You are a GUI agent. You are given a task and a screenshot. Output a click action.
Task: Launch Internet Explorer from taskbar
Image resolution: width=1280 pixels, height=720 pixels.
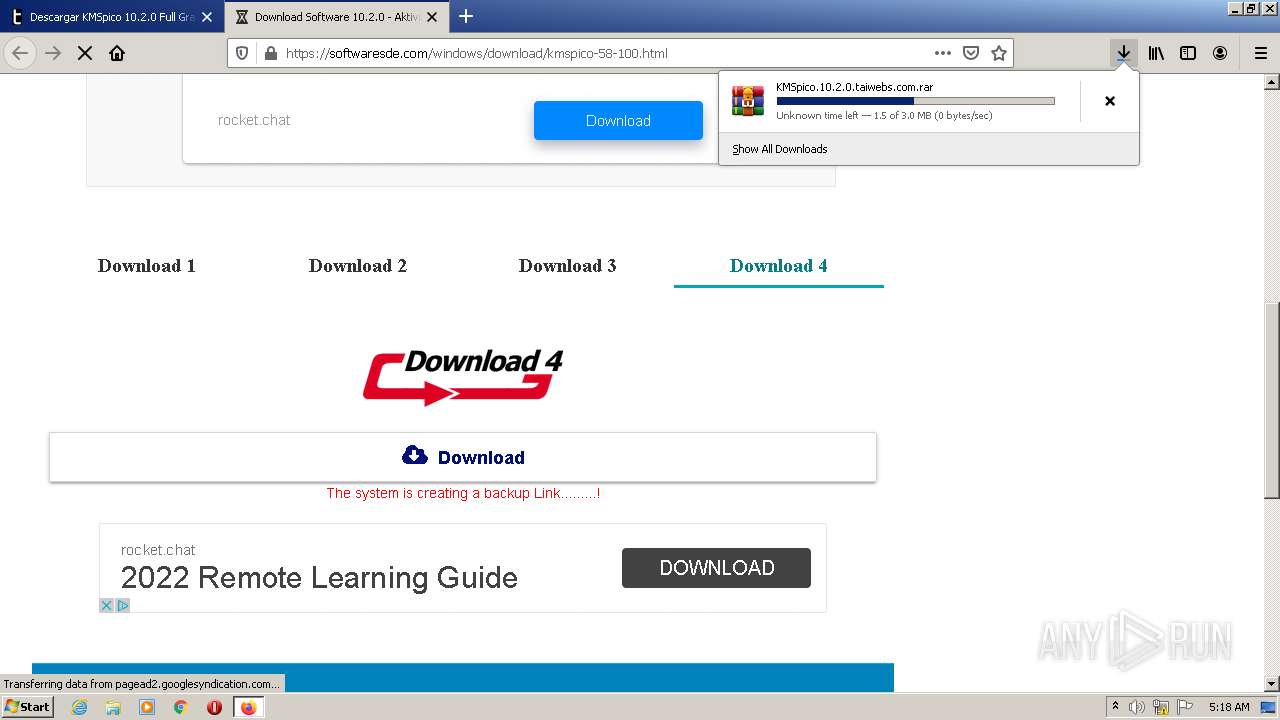79,707
